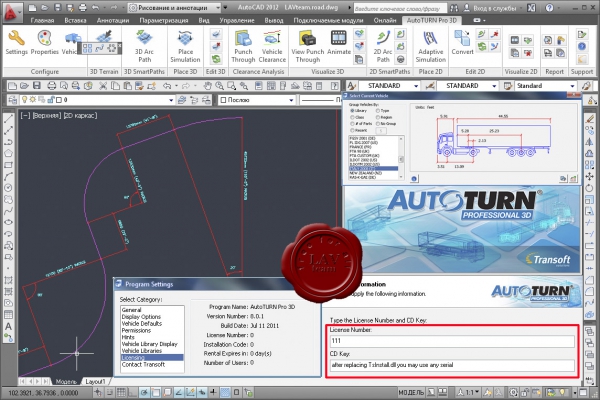Expand the second STANDARD dimension style dropdown
The height and width of the screenshot is (400, 600).
[494, 86]
